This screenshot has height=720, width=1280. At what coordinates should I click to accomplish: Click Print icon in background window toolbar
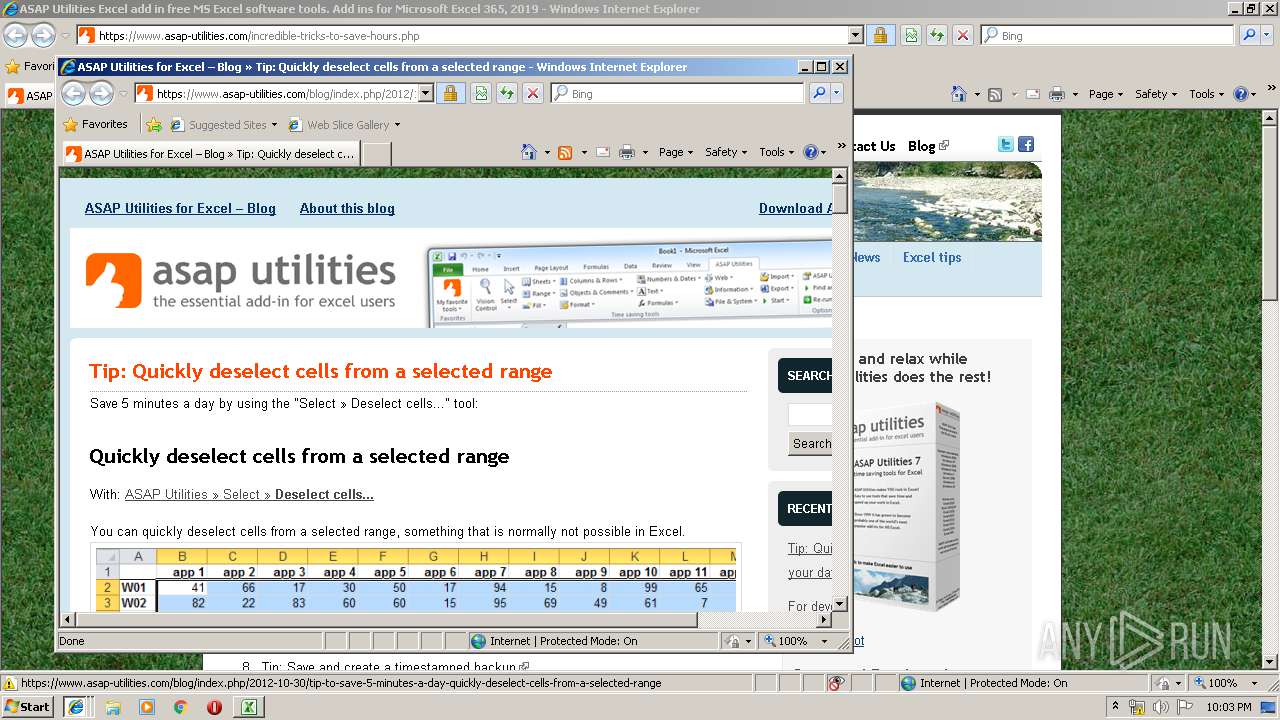click(1057, 94)
